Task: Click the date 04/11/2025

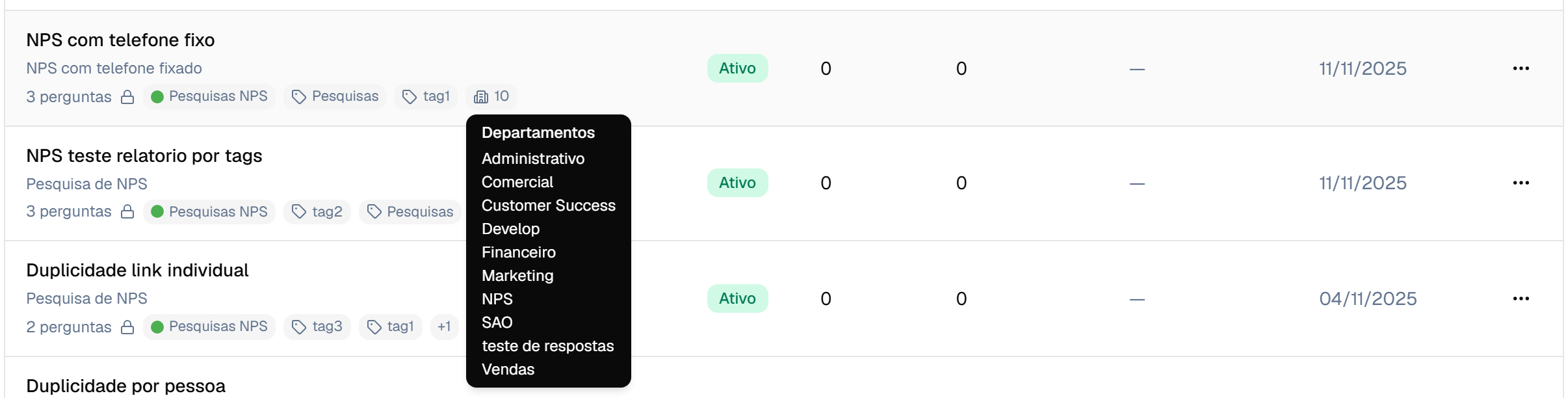Action: [x=1368, y=298]
